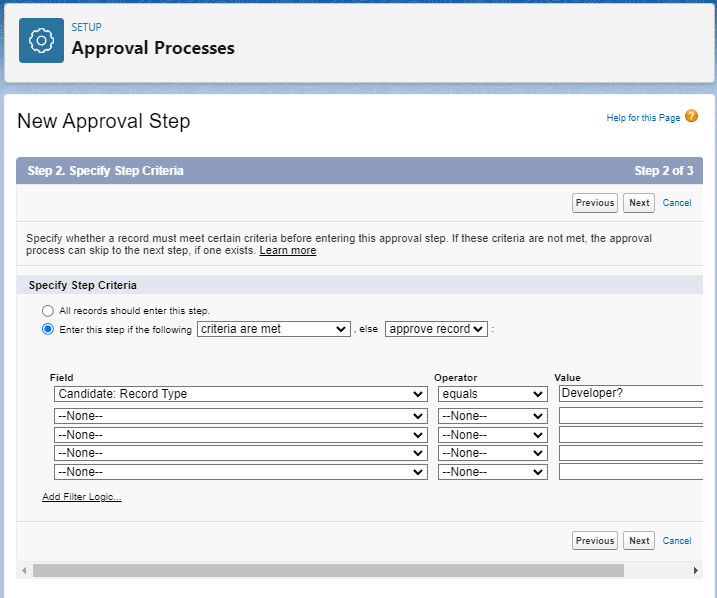Click Step 2. Specify Step Criteria header
Image resolution: width=717 pixels, height=598 pixels.
coord(106,171)
